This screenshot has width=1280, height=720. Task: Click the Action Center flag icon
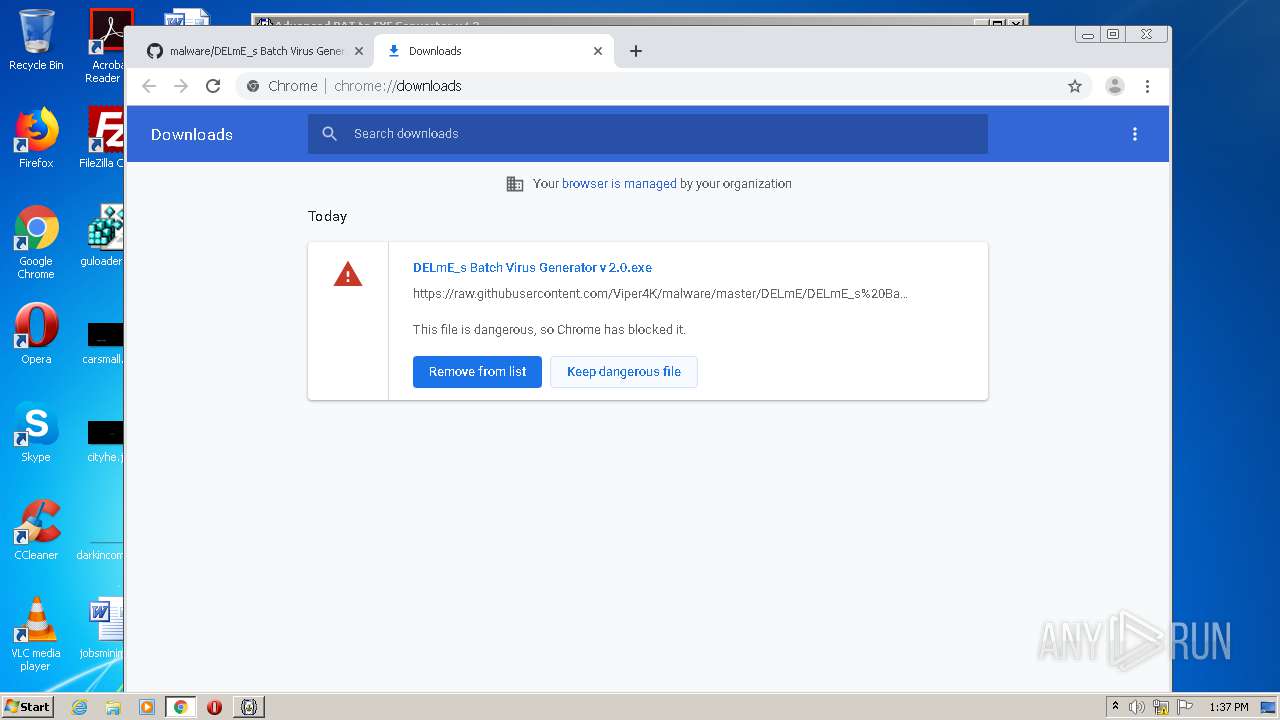click(x=1183, y=707)
